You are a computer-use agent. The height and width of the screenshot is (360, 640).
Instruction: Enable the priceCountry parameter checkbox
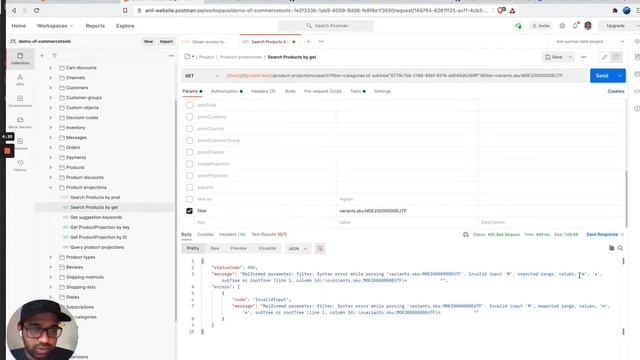(189, 129)
